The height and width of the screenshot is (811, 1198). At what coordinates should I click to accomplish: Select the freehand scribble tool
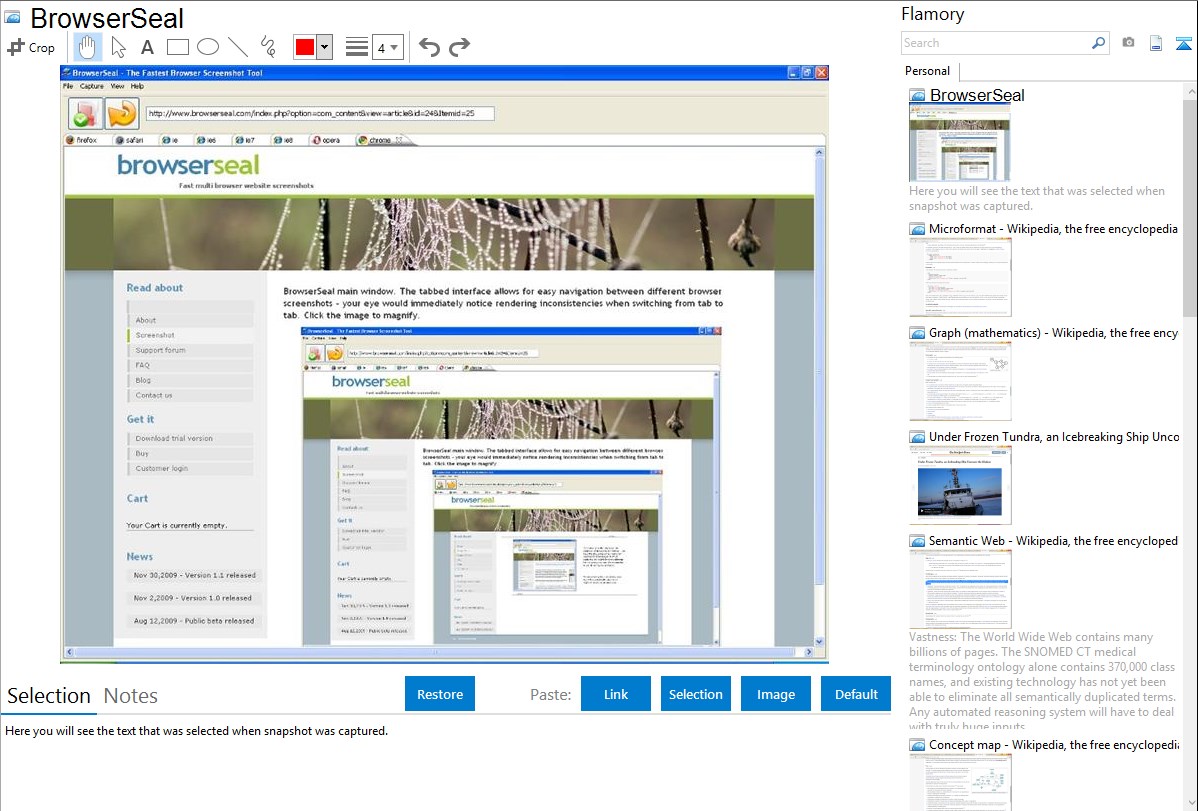click(268, 47)
